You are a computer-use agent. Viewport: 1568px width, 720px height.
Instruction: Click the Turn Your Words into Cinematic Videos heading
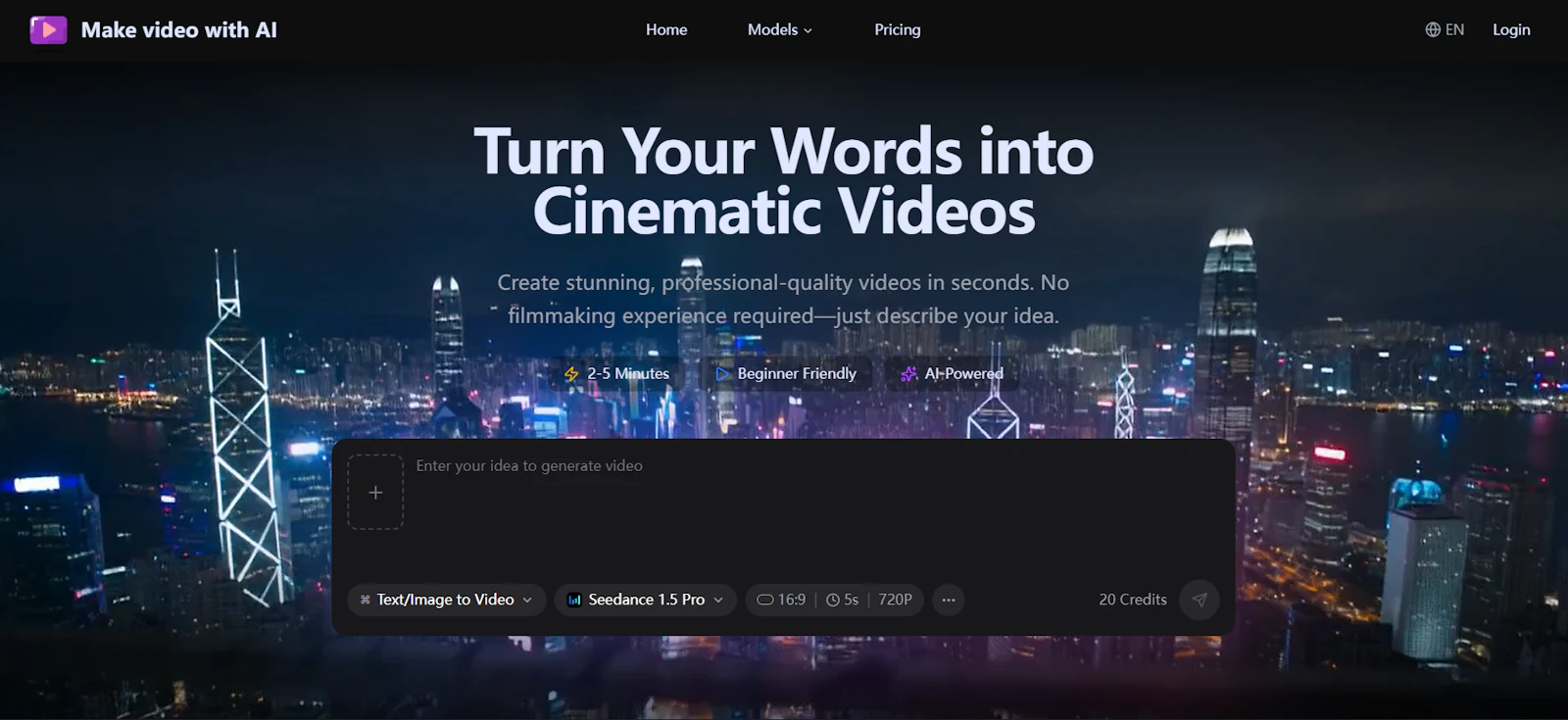click(x=784, y=181)
